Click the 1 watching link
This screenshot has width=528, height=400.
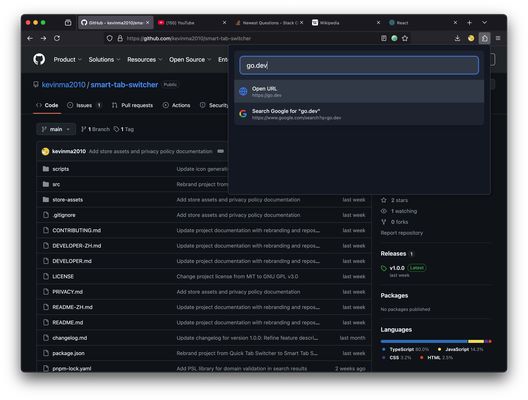click(x=399, y=211)
